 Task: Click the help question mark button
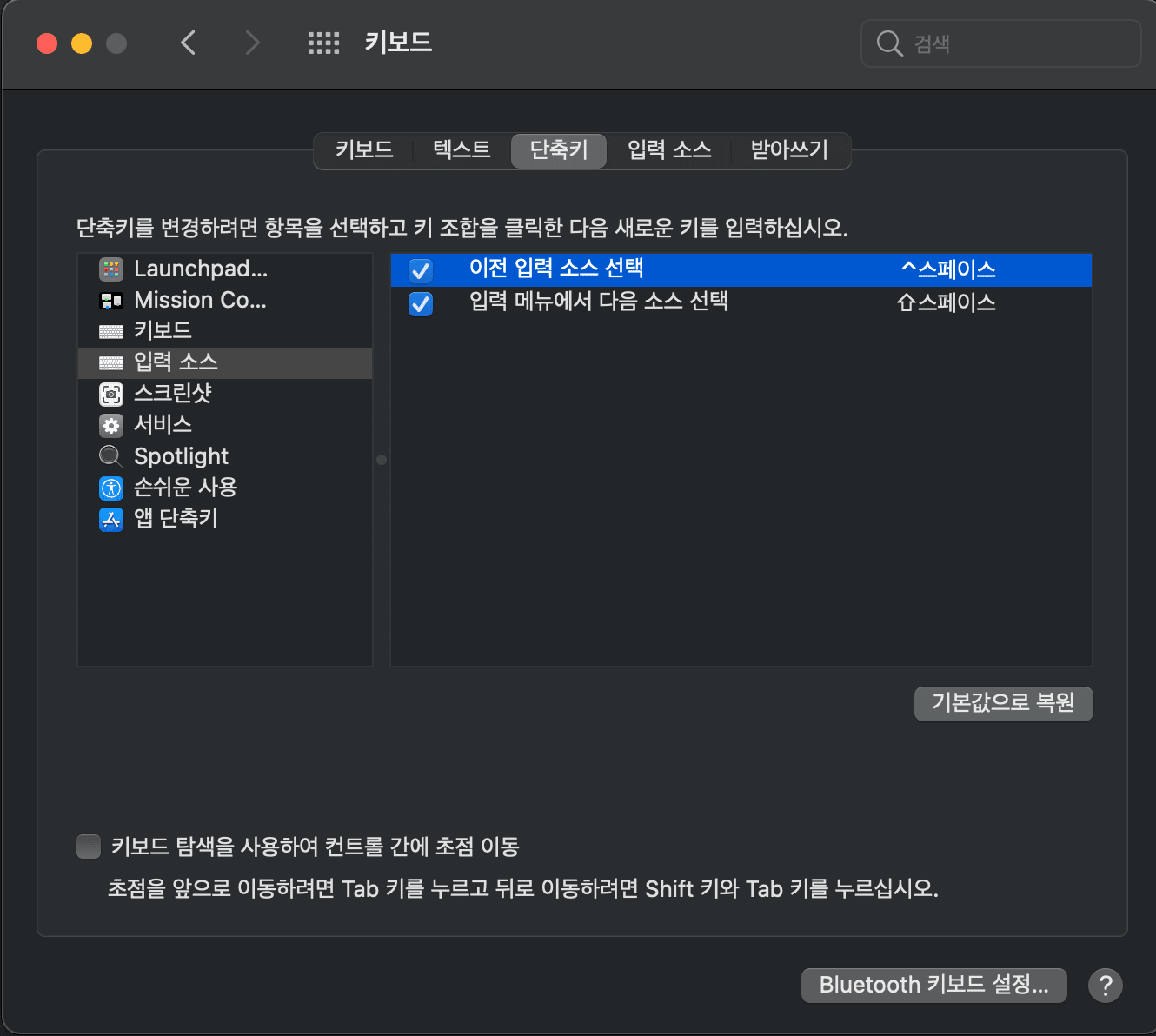[x=1105, y=986]
